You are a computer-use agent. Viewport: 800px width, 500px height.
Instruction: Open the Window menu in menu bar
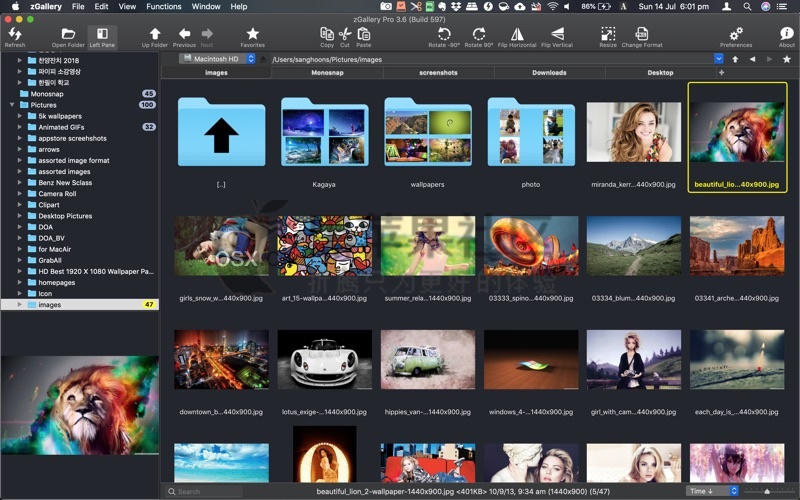point(208,7)
